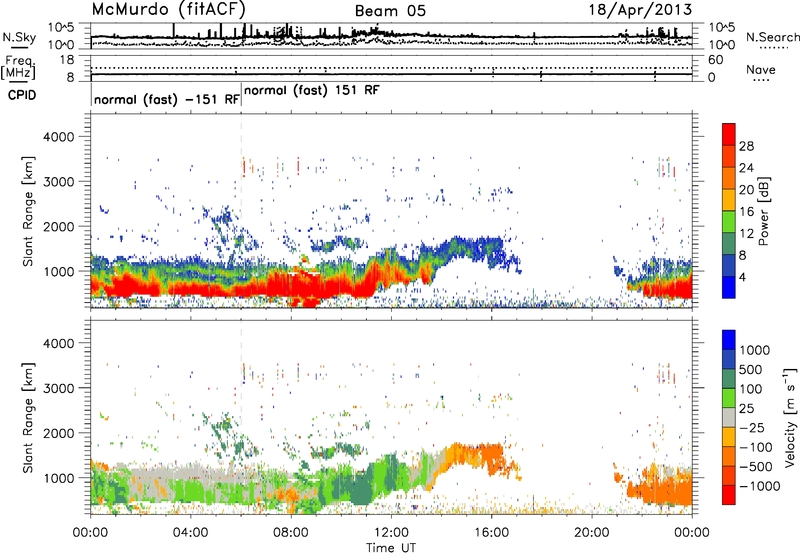Click the 16:00 time tick label

coord(492,533)
